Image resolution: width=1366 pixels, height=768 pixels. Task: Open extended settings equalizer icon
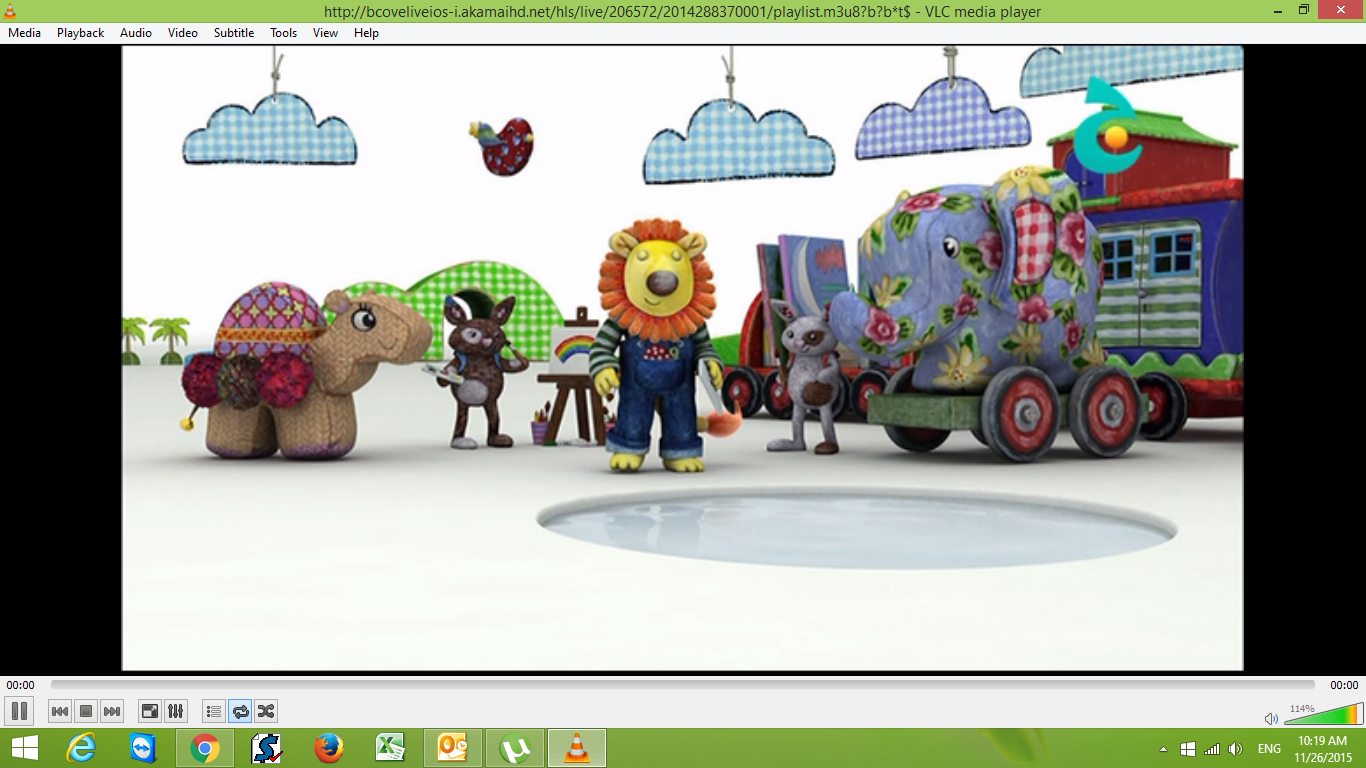click(x=175, y=711)
